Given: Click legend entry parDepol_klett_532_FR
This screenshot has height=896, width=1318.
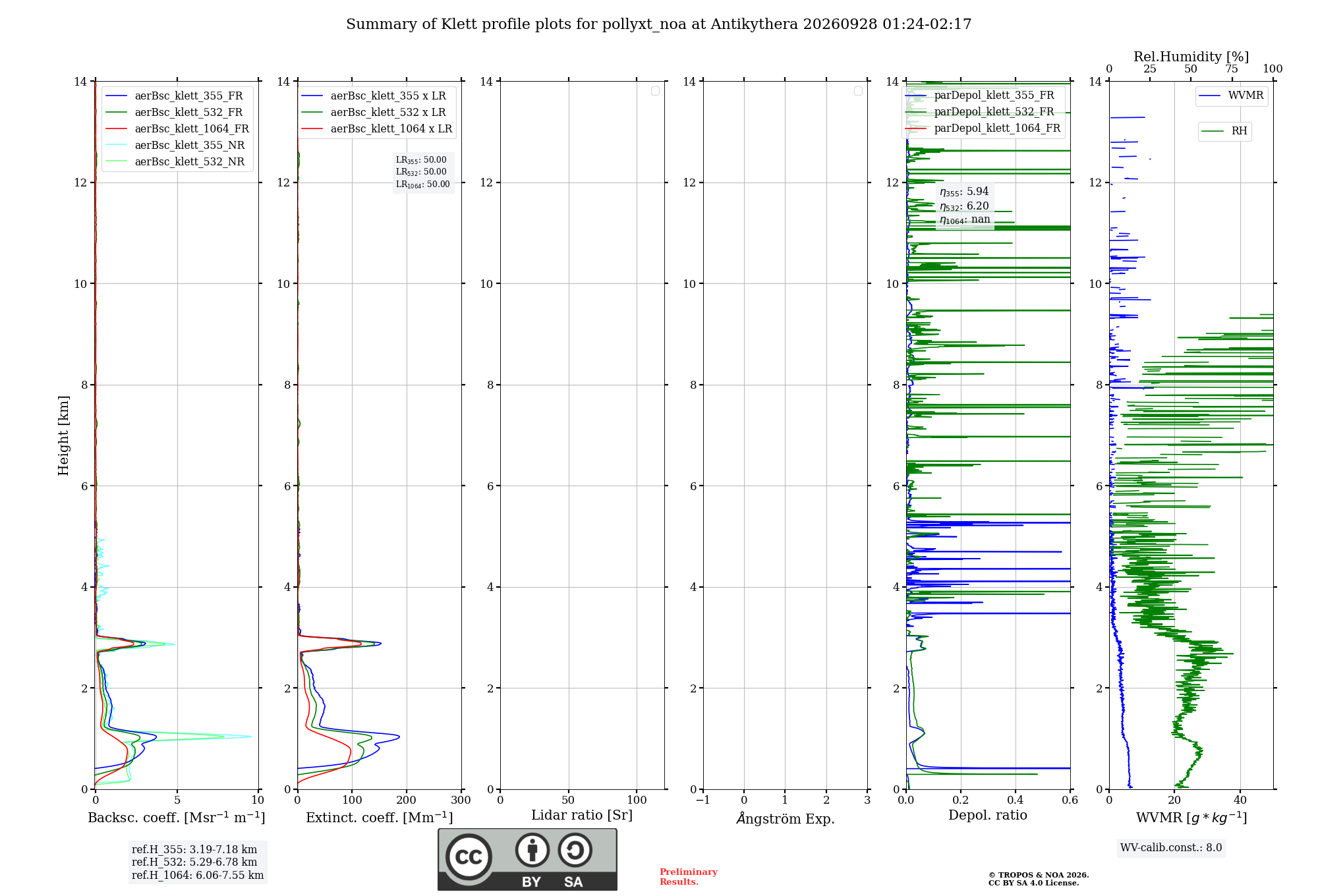Looking at the screenshot, I should [x=980, y=111].
